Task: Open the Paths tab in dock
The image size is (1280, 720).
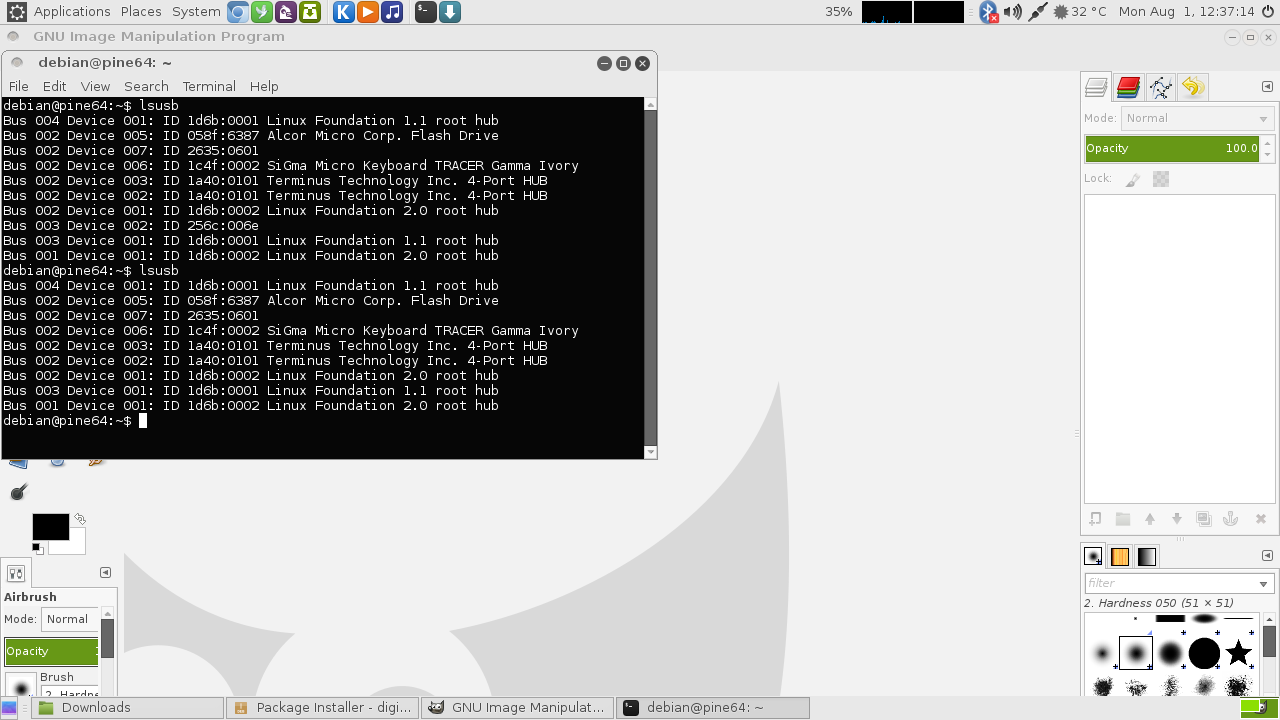Action: coord(1160,87)
